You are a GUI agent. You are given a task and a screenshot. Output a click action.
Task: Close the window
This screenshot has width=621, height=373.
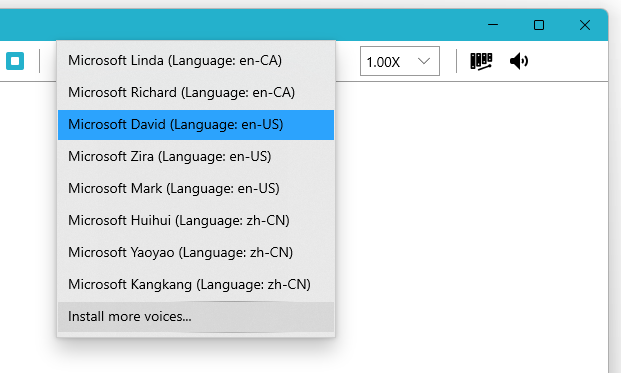click(x=585, y=25)
